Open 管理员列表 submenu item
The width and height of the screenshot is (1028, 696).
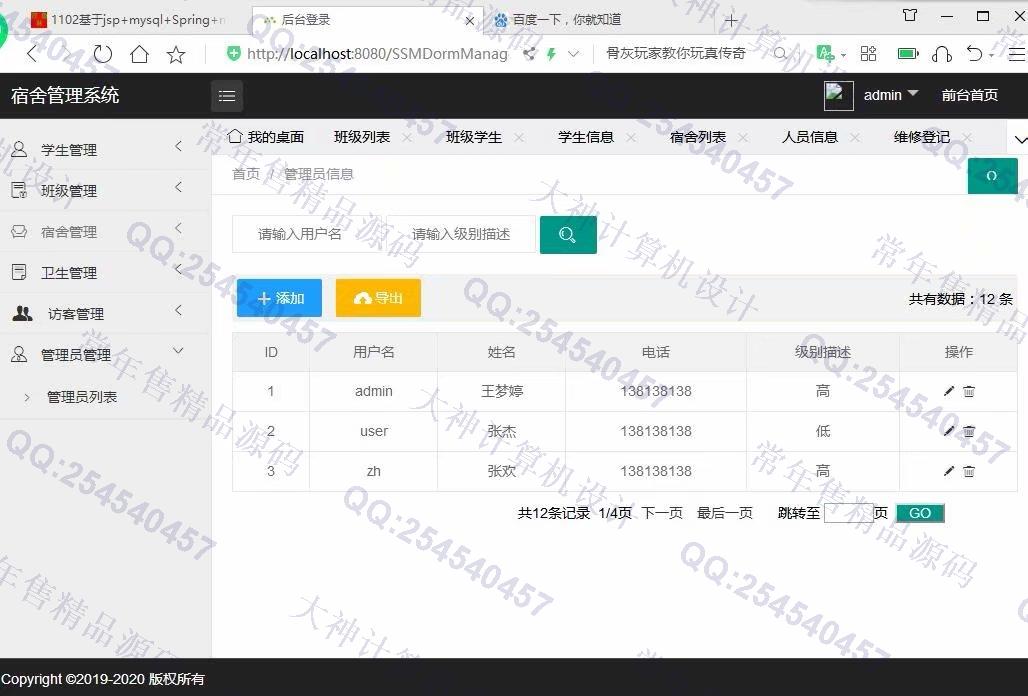coord(82,396)
